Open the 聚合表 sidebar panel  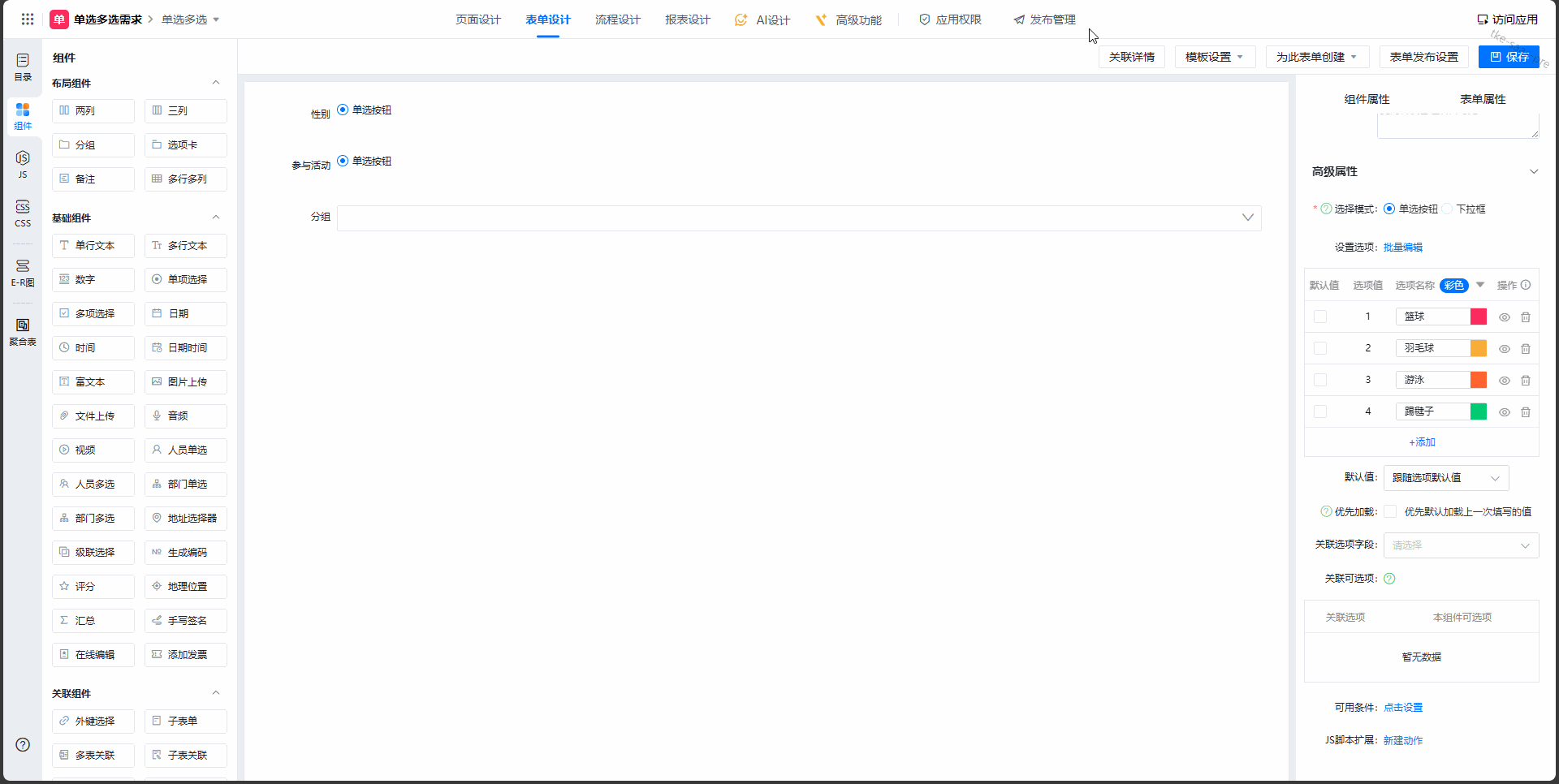[23, 331]
